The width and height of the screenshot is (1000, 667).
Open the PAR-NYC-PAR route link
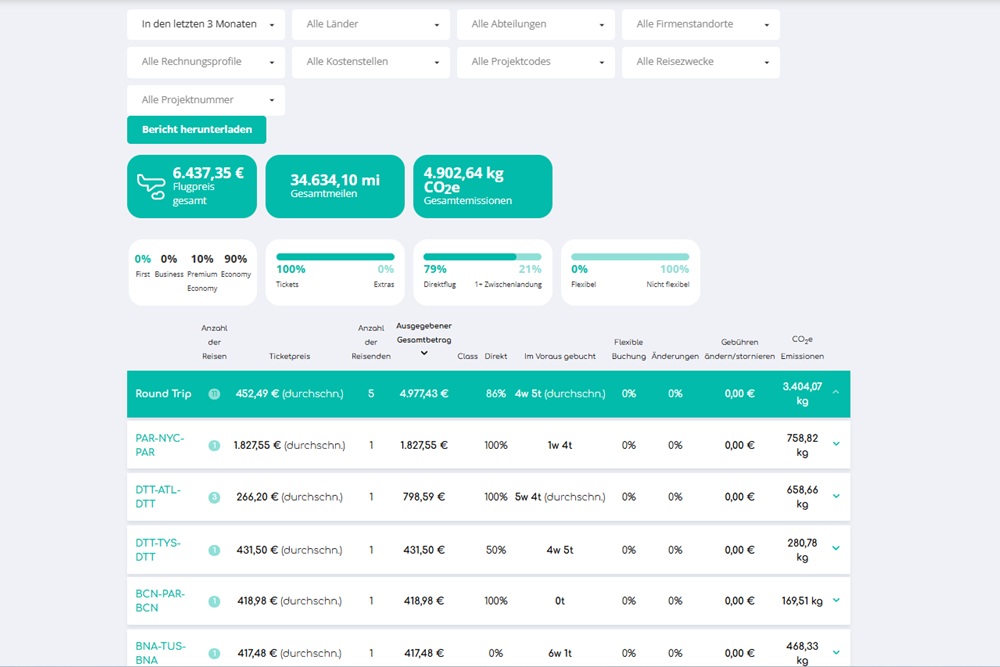click(x=159, y=445)
